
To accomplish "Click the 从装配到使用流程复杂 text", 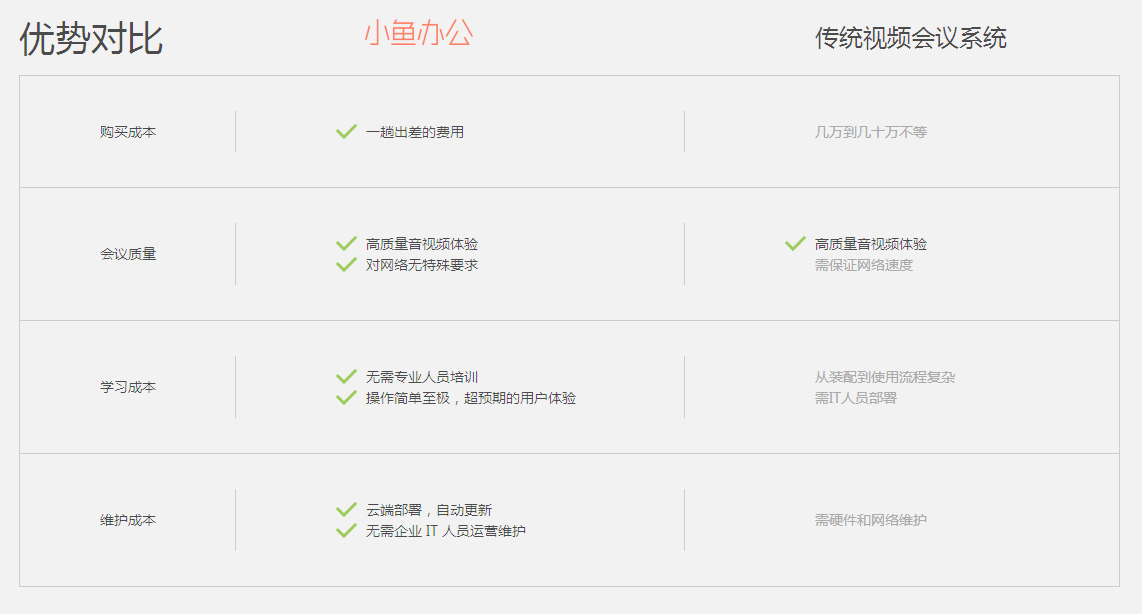I will tap(884, 377).
